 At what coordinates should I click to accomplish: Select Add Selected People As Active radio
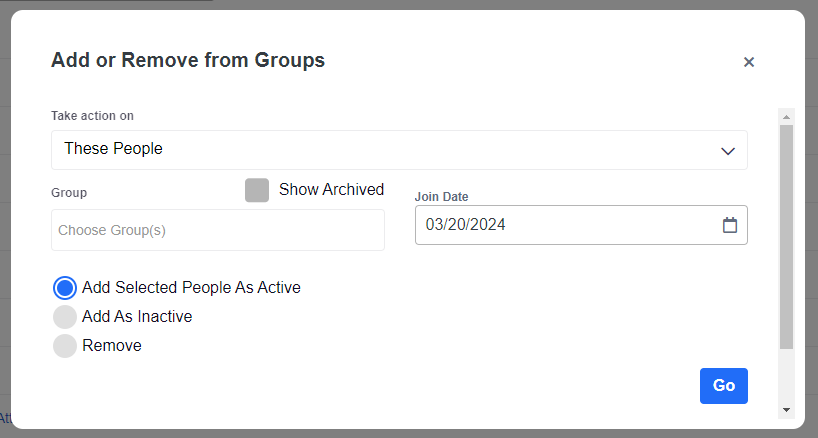pyautogui.click(x=65, y=288)
